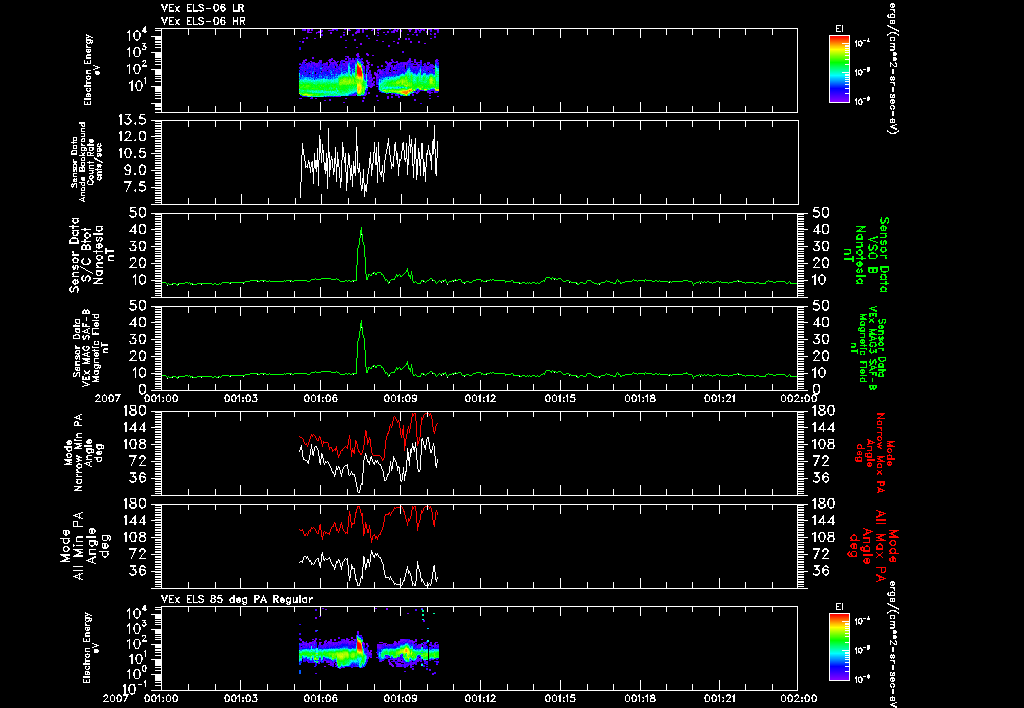Viewport: 1024px width, 708px height.
Task: Click the 'VEx ELS-06 LR' title text
Action: (x=202, y=8)
